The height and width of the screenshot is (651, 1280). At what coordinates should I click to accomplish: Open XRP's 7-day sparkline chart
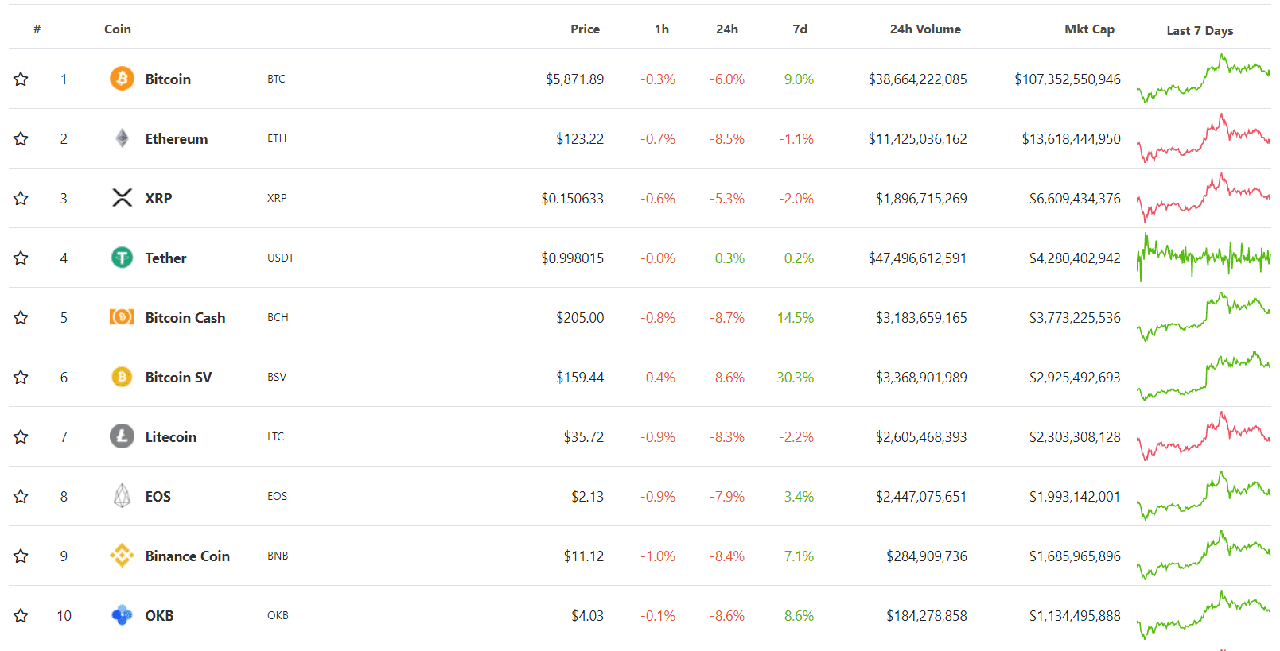(x=1203, y=198)
